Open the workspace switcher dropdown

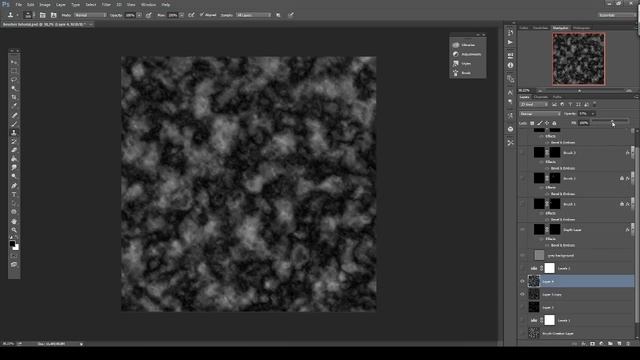coord(616,15)
